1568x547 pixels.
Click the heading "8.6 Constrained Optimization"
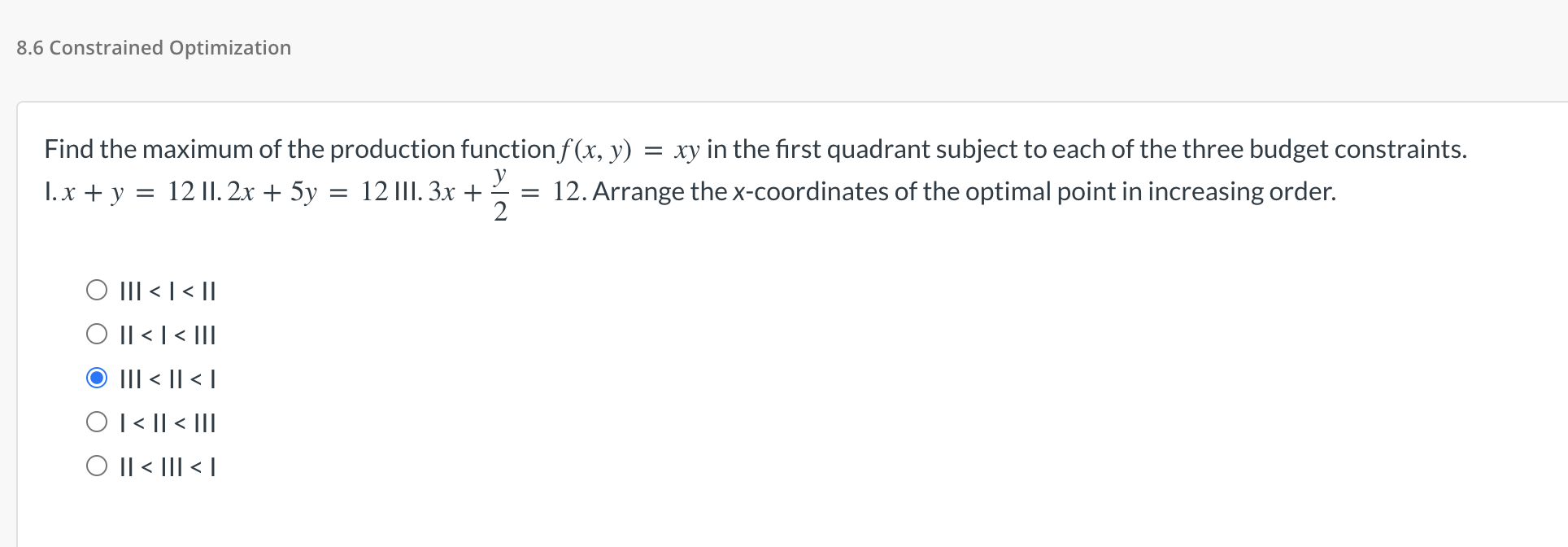(154, 47)
